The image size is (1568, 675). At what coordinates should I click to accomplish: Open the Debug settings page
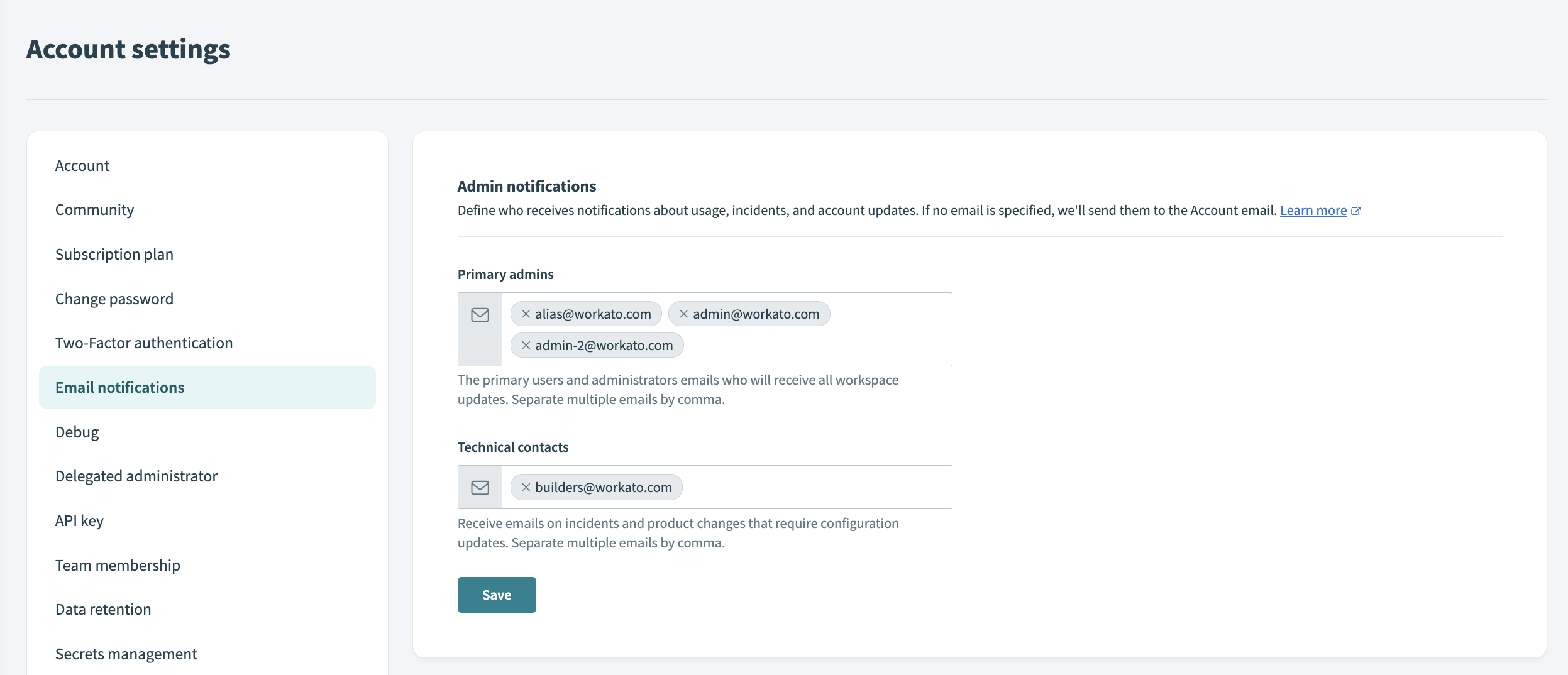(x=76, y=432)
